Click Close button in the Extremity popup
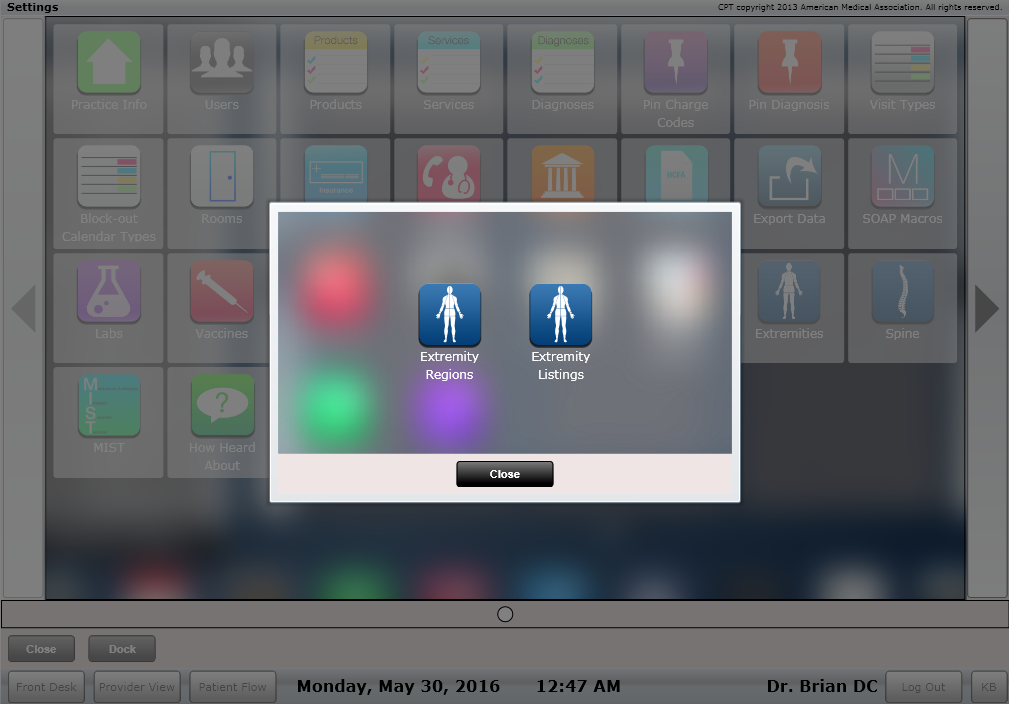 504,474
